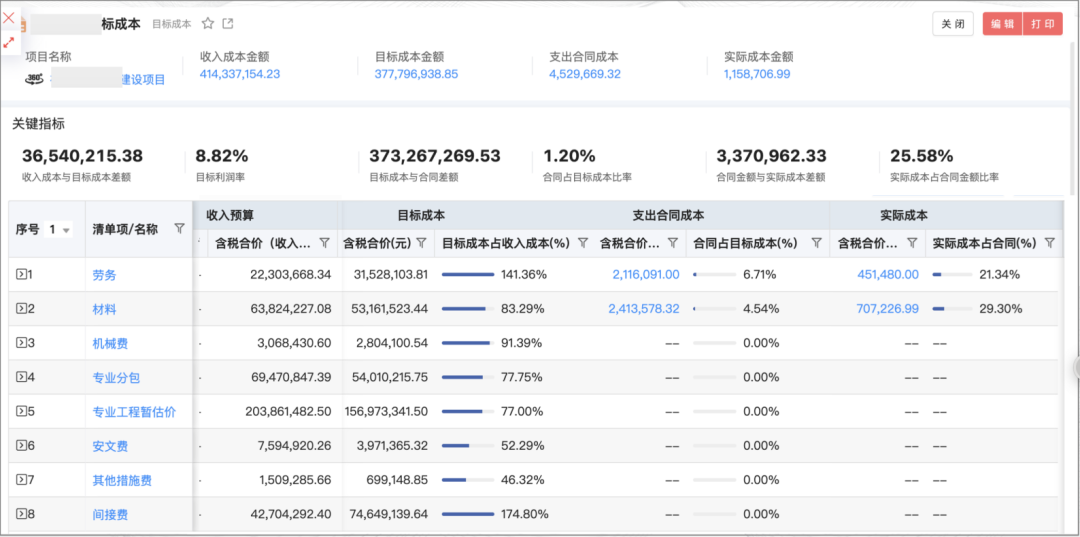1080x537 pixels.
Task: Open 收入成本金额 value 414,337,154.23
Action: 240,74
